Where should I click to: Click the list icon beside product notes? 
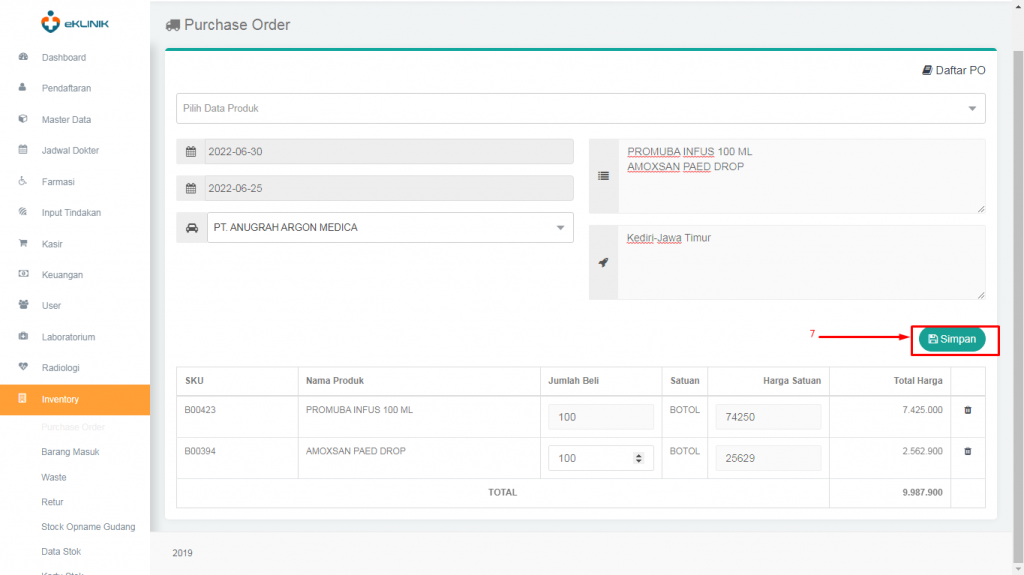point(603,176)
